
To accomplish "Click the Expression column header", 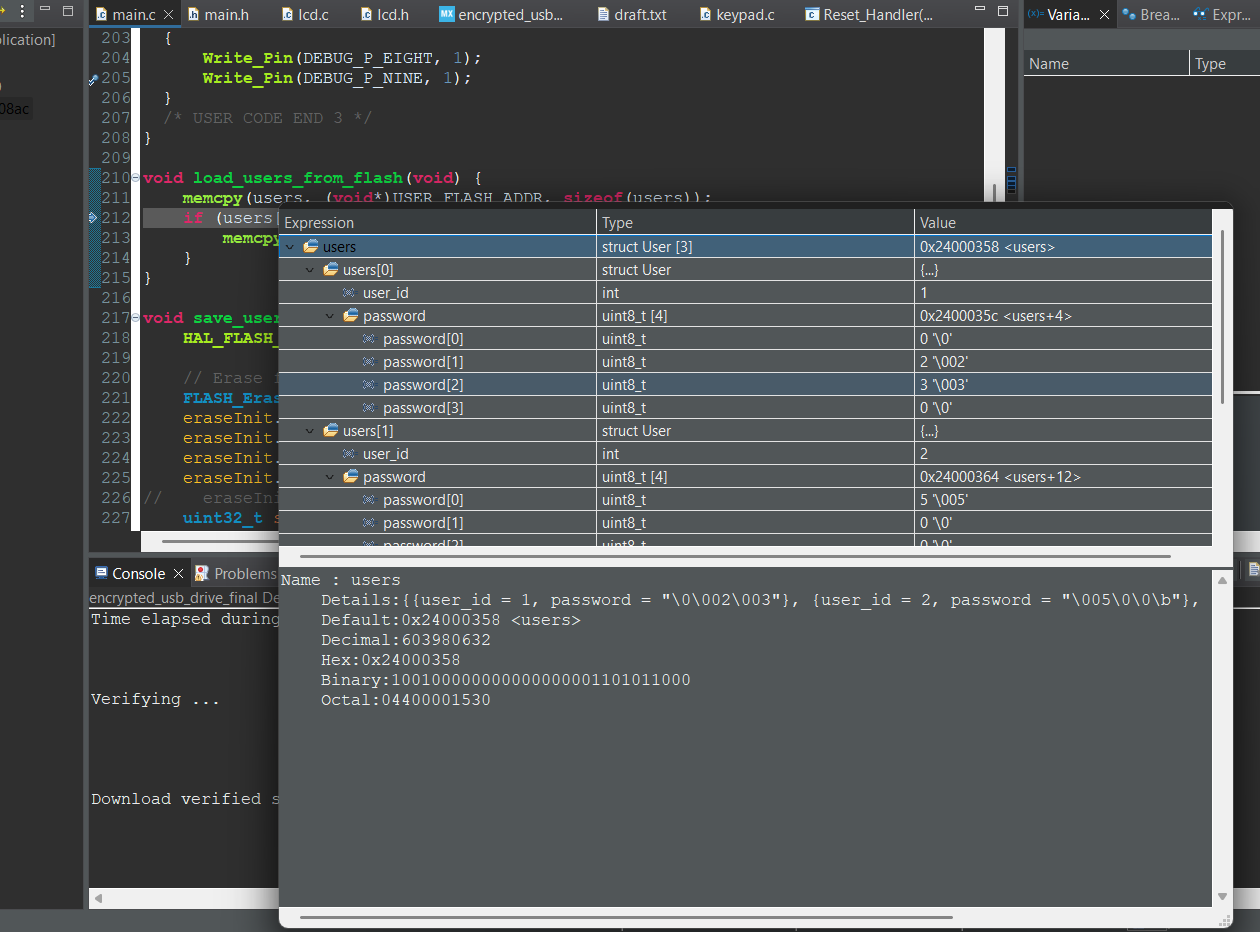I will click(319, 223).
